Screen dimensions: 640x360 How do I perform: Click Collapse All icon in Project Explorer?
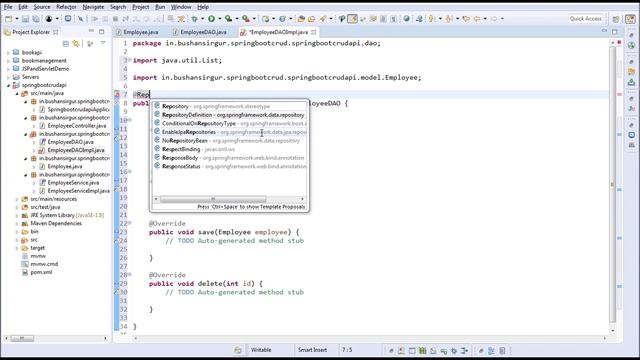pyautogui.click(x=66, y=43)
